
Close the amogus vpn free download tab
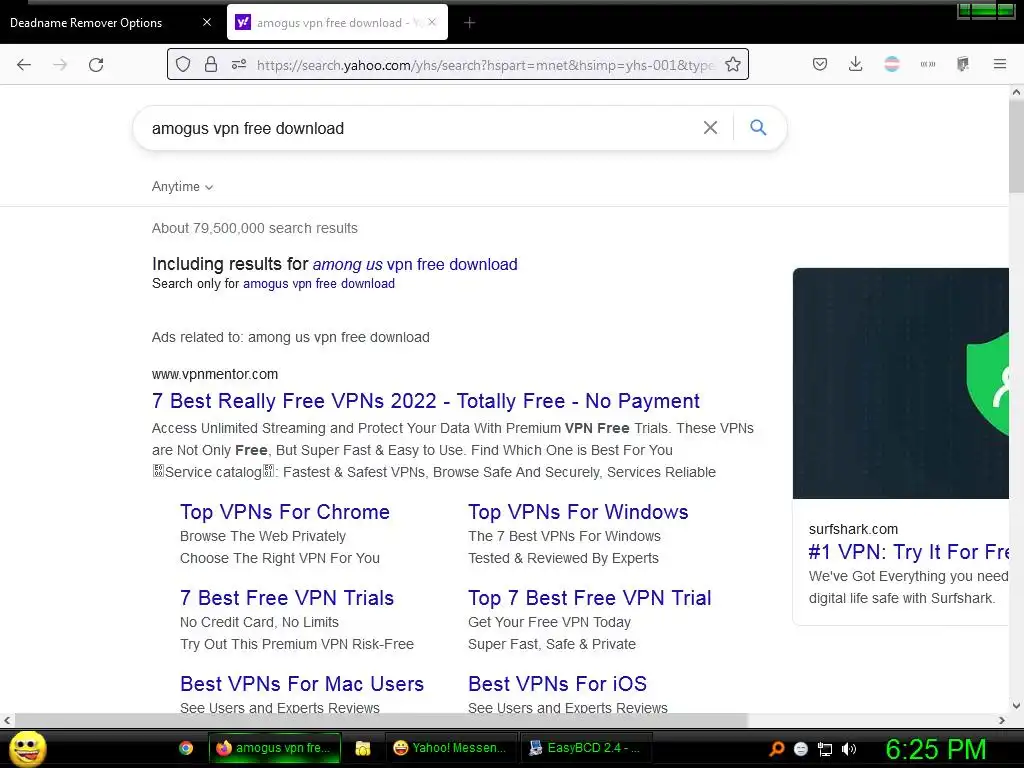(x=432, y=22)
